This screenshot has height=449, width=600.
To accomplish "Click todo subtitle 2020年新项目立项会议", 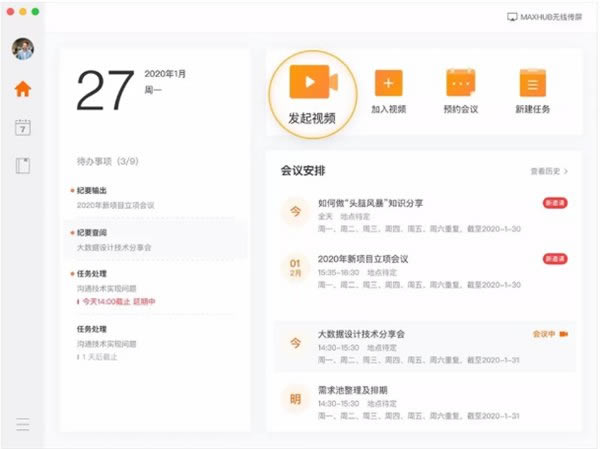I will (x=116, y=206).
